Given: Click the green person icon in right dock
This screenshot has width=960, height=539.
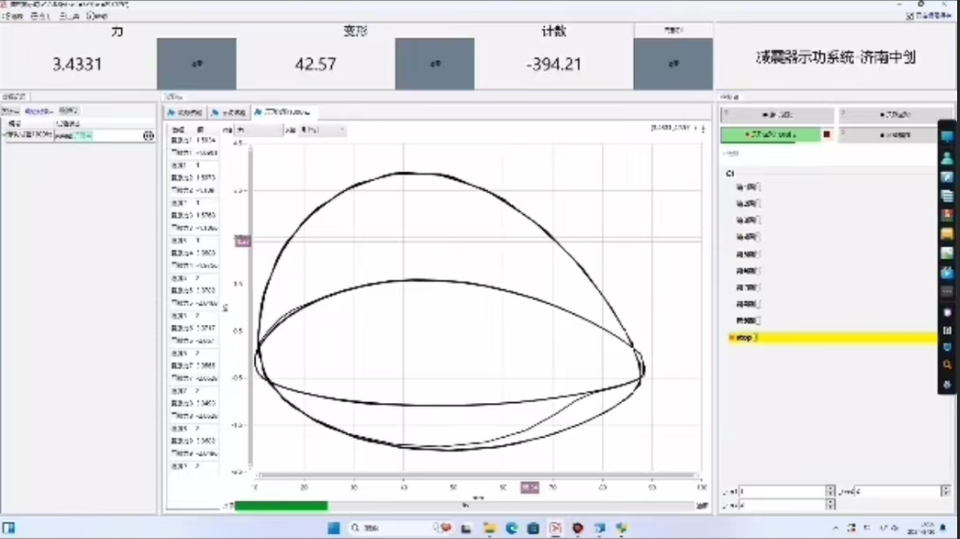Looking at the screenshot, I should pos(947,157).
